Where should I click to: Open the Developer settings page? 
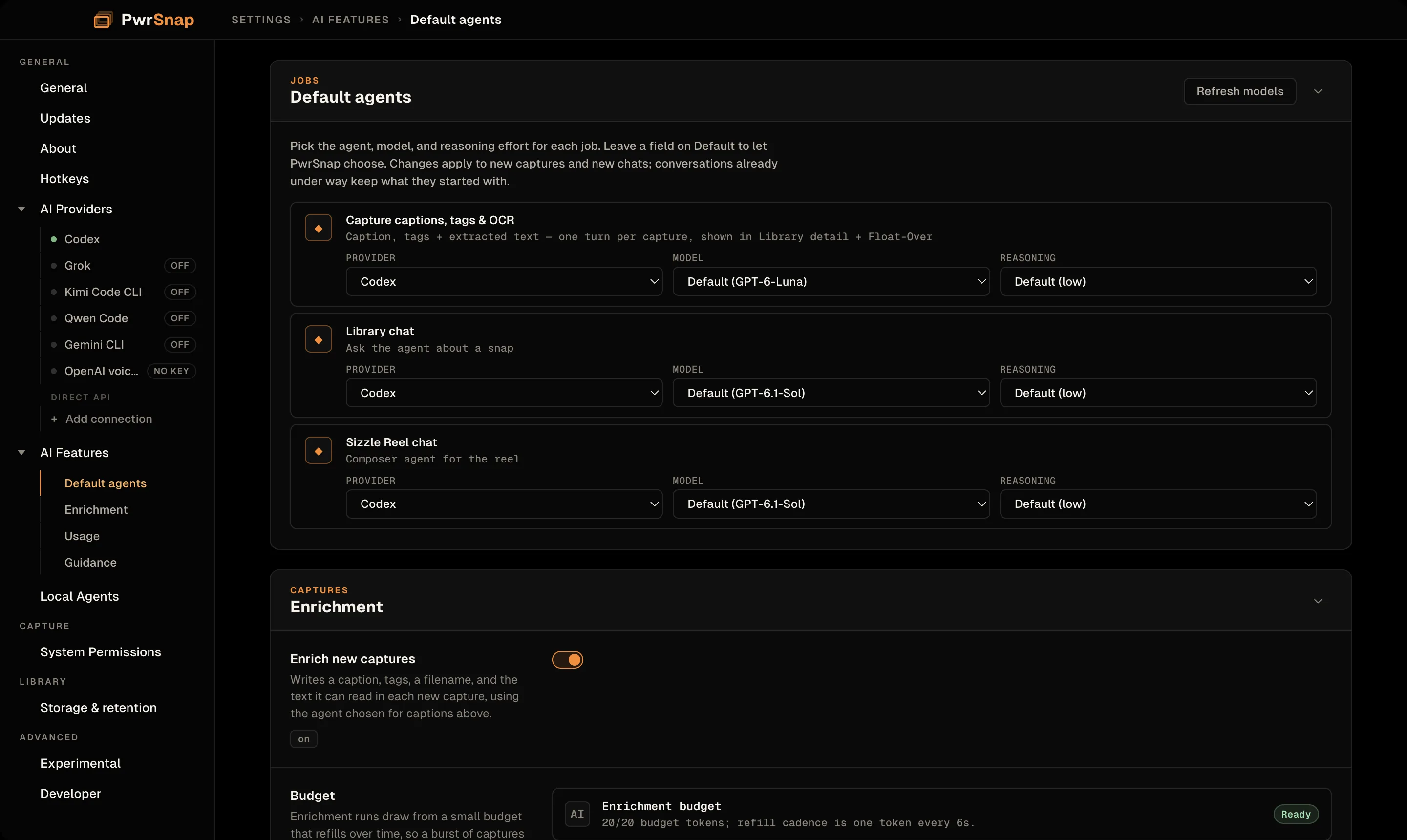pos(71,794)
